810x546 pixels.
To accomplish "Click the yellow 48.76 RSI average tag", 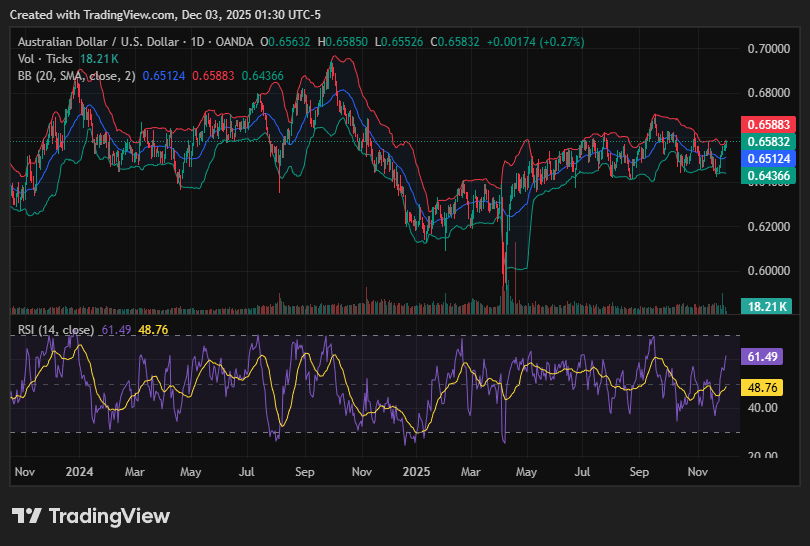I will (760, 387).
